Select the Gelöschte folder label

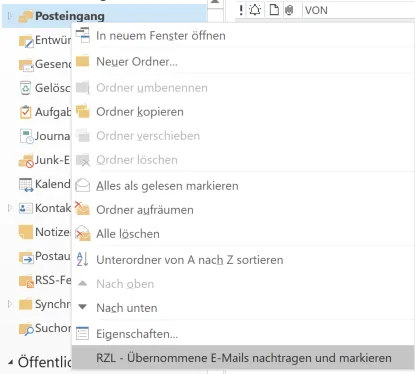[x=53, y=88]
